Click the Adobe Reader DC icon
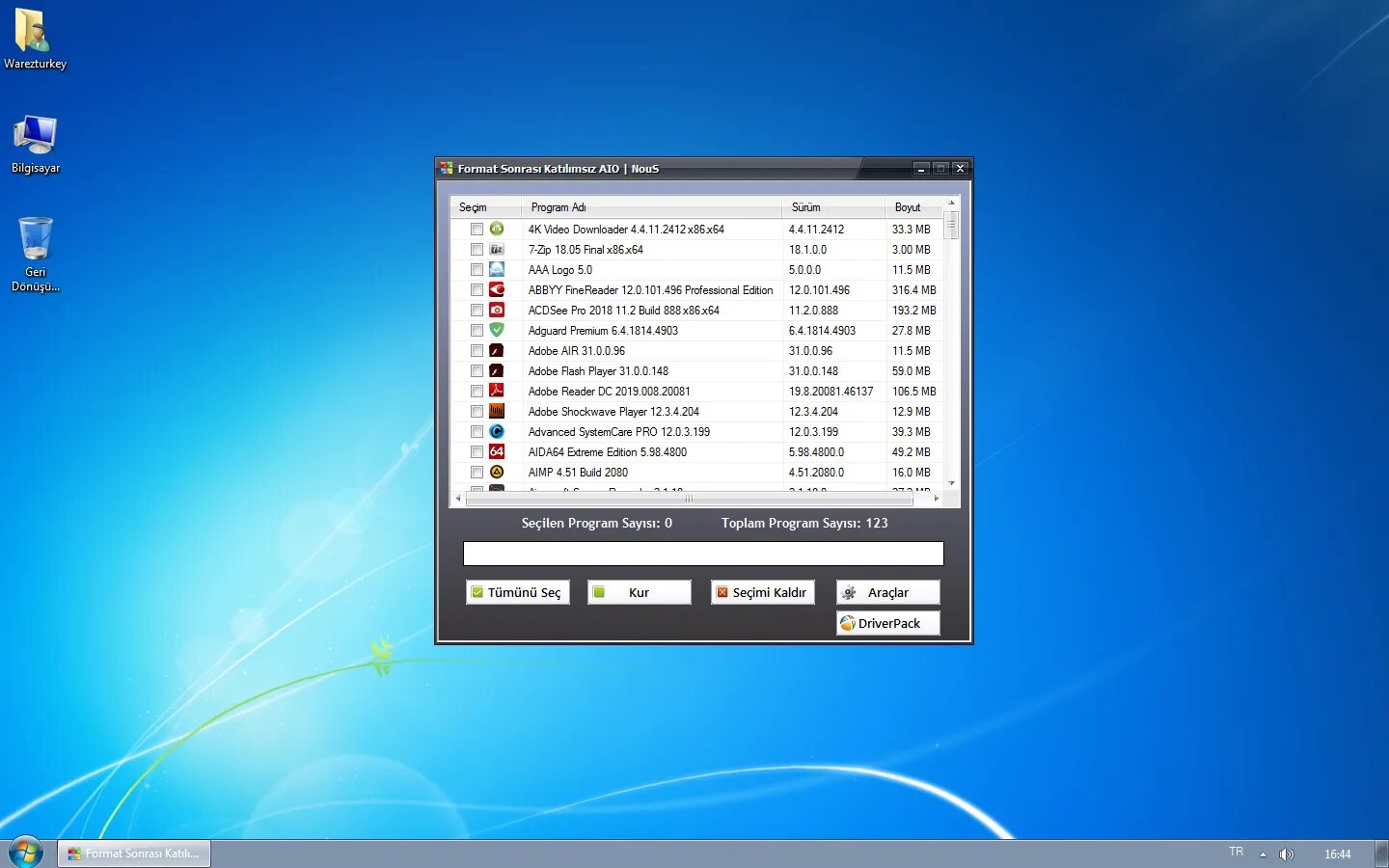The image size is (1389, 868). pyautogui.click(x=497, y=391)
